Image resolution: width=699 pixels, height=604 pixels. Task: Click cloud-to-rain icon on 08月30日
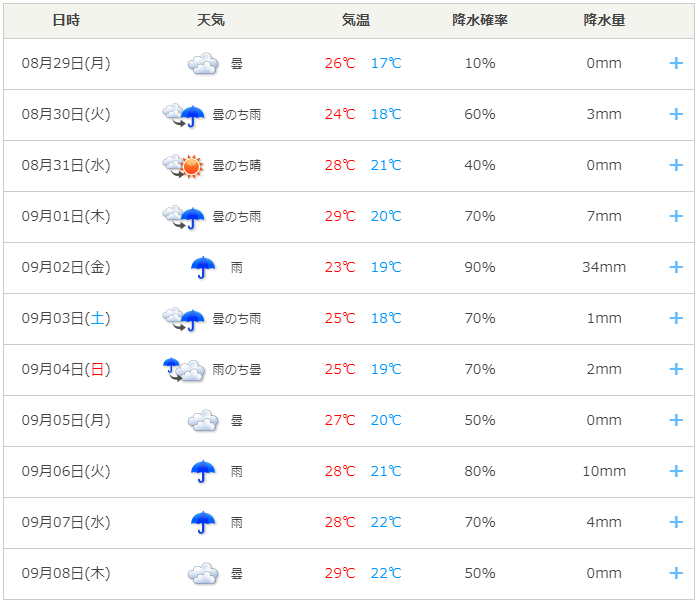point(183,115)
